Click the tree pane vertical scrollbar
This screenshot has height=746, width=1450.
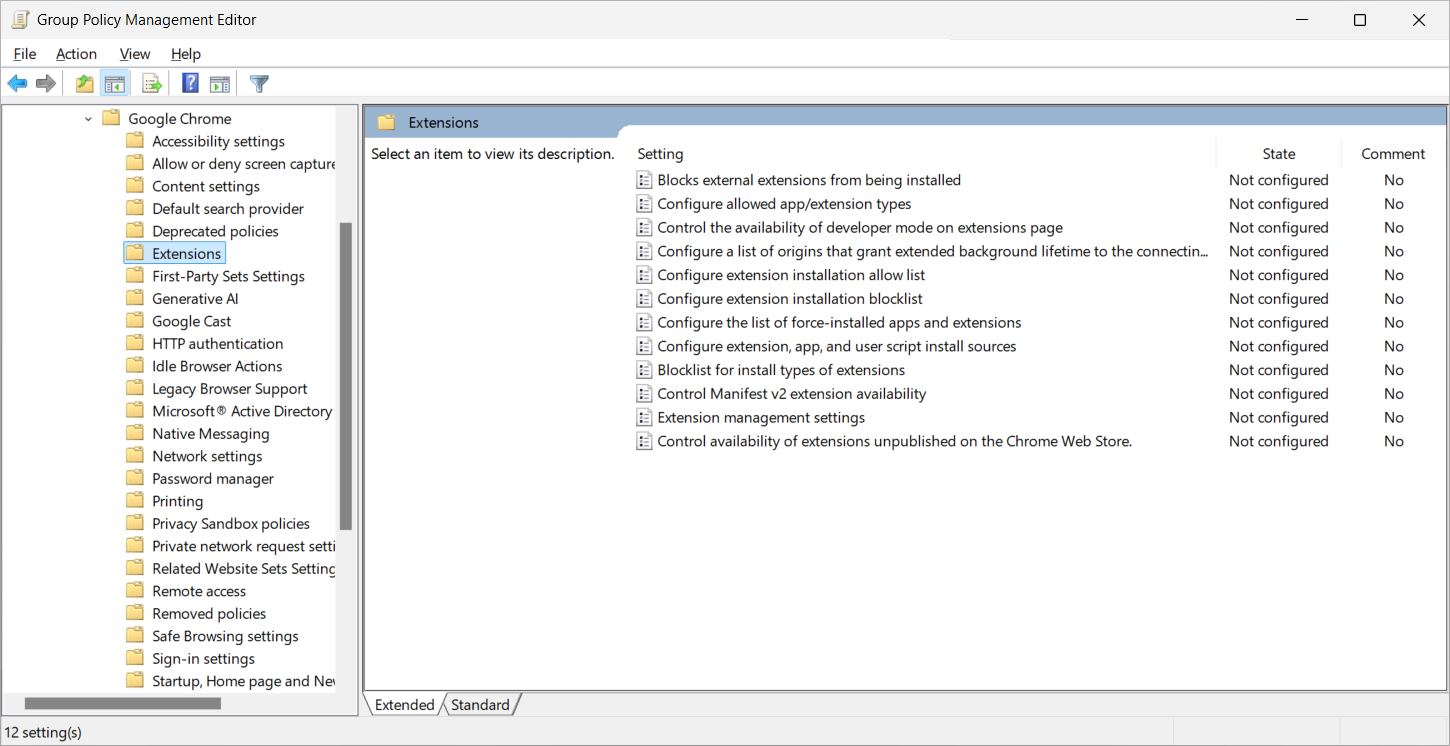click(x=346, y=376)
